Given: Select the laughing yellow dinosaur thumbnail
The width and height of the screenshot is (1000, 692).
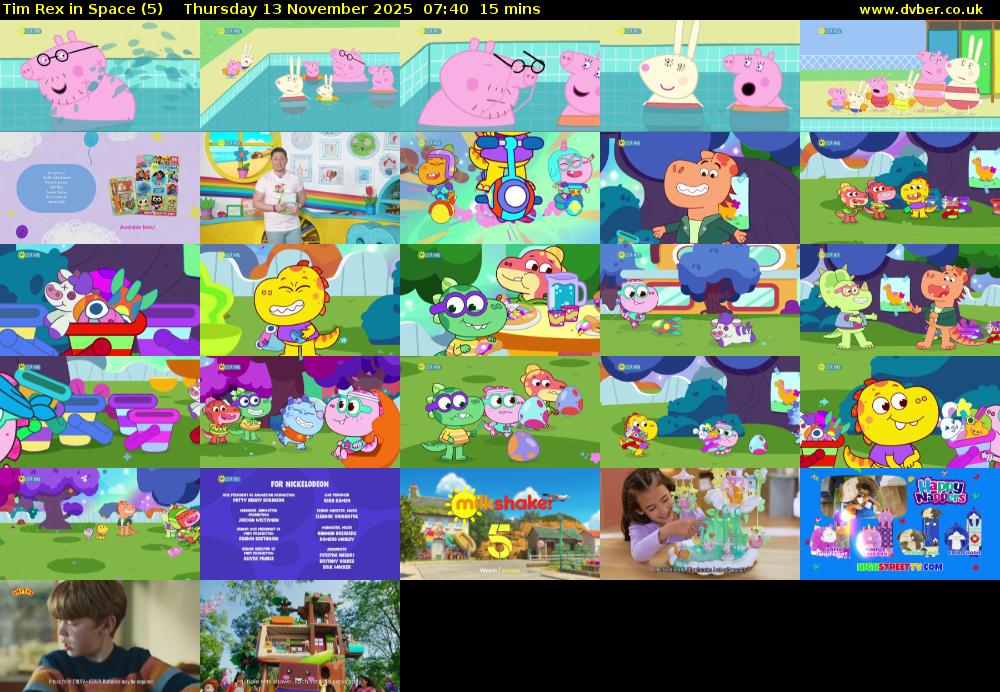Looking at the screenshot, I should [300, 300].
